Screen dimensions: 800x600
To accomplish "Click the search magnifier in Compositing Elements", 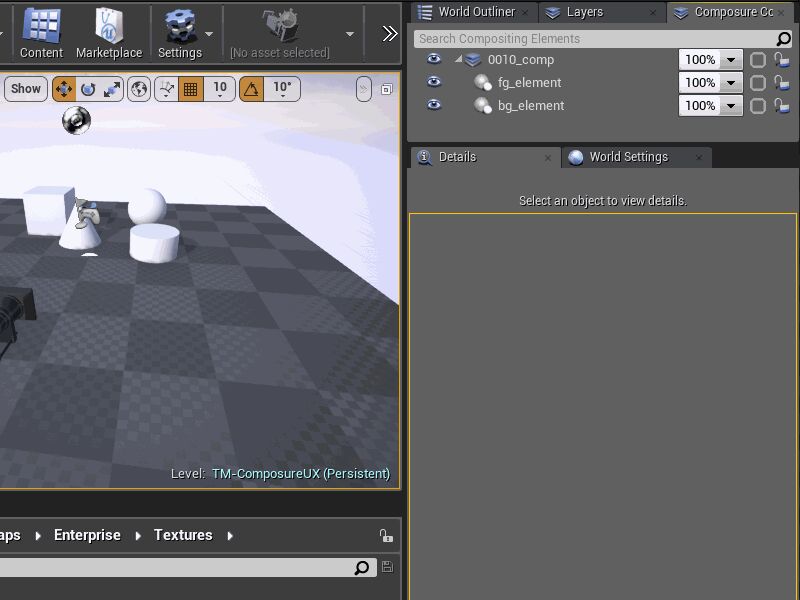I will [x=783, y=38].
